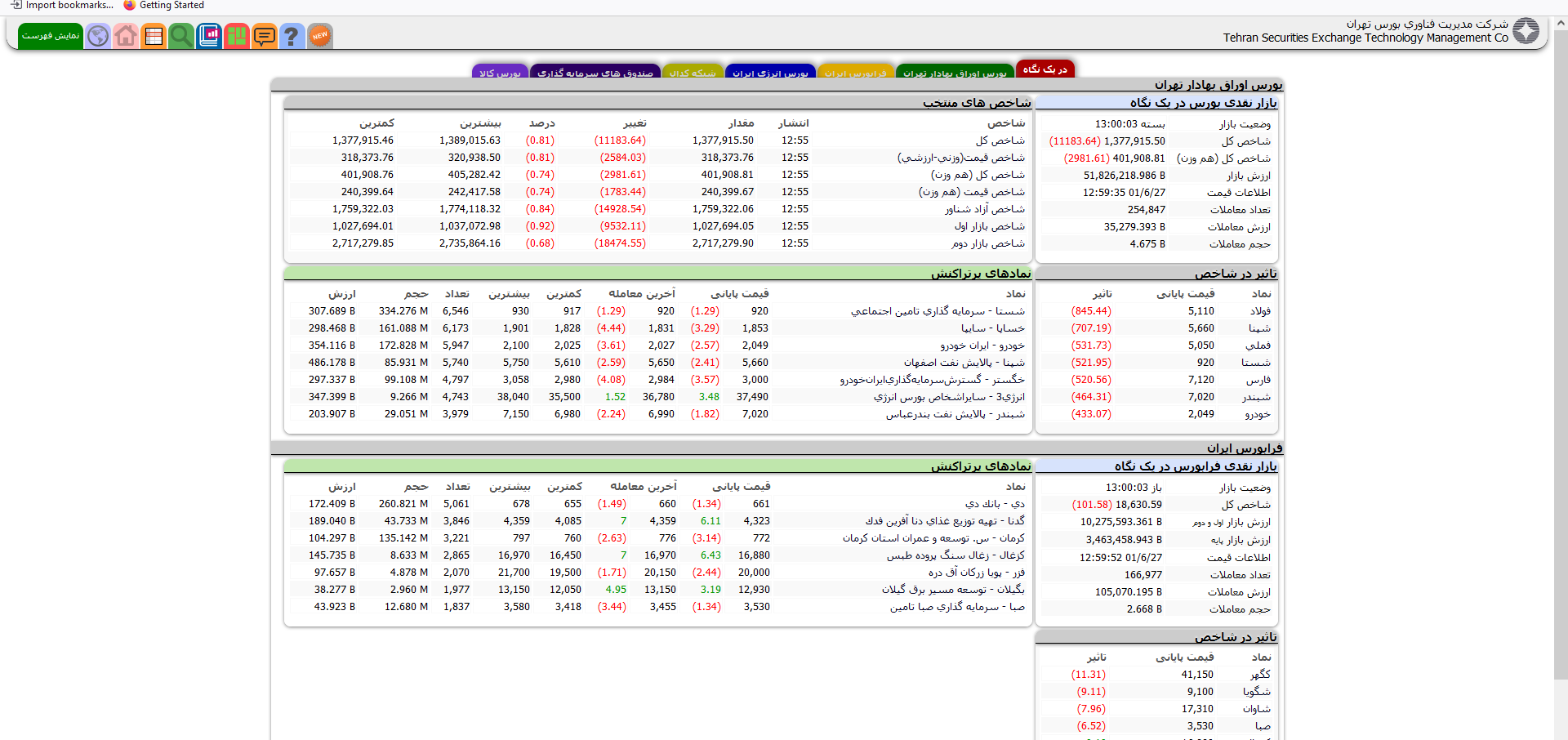
Task: Open Import bookmarks in bookmarks bar
Action: point(62,6)
